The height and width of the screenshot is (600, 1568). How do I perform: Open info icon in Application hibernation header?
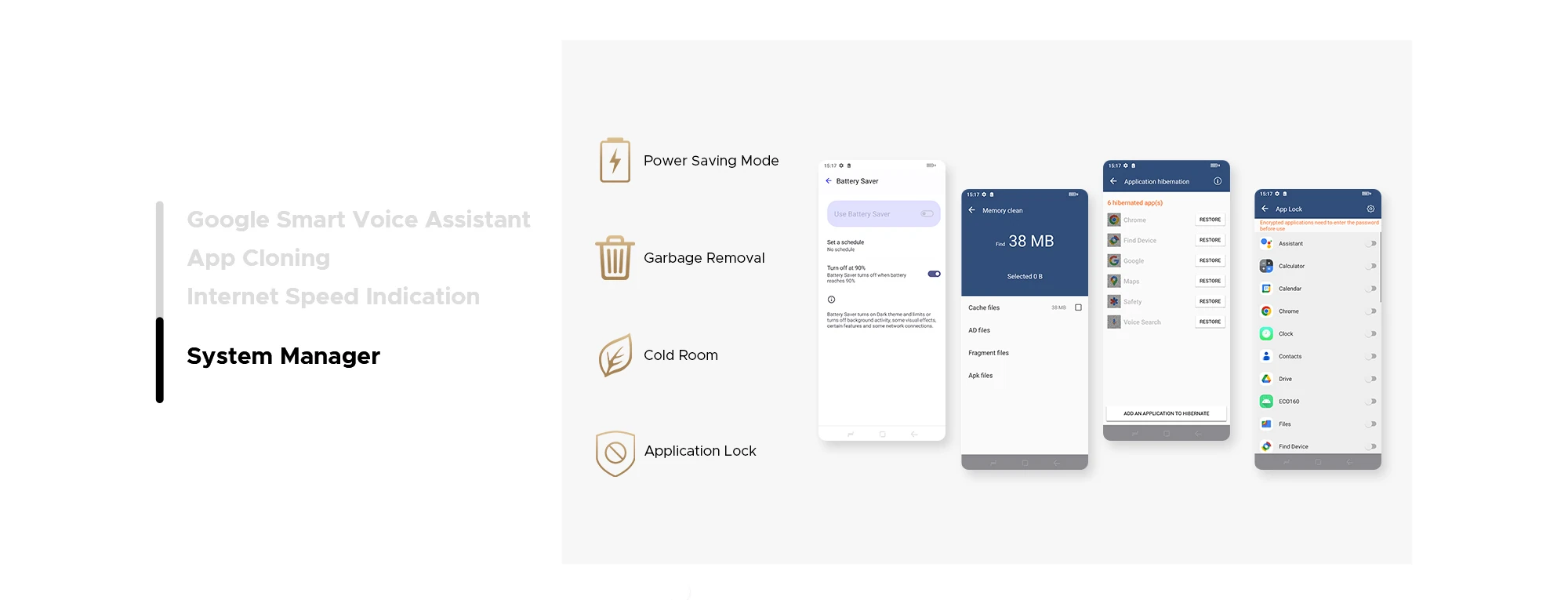(x=1218, y=181)
